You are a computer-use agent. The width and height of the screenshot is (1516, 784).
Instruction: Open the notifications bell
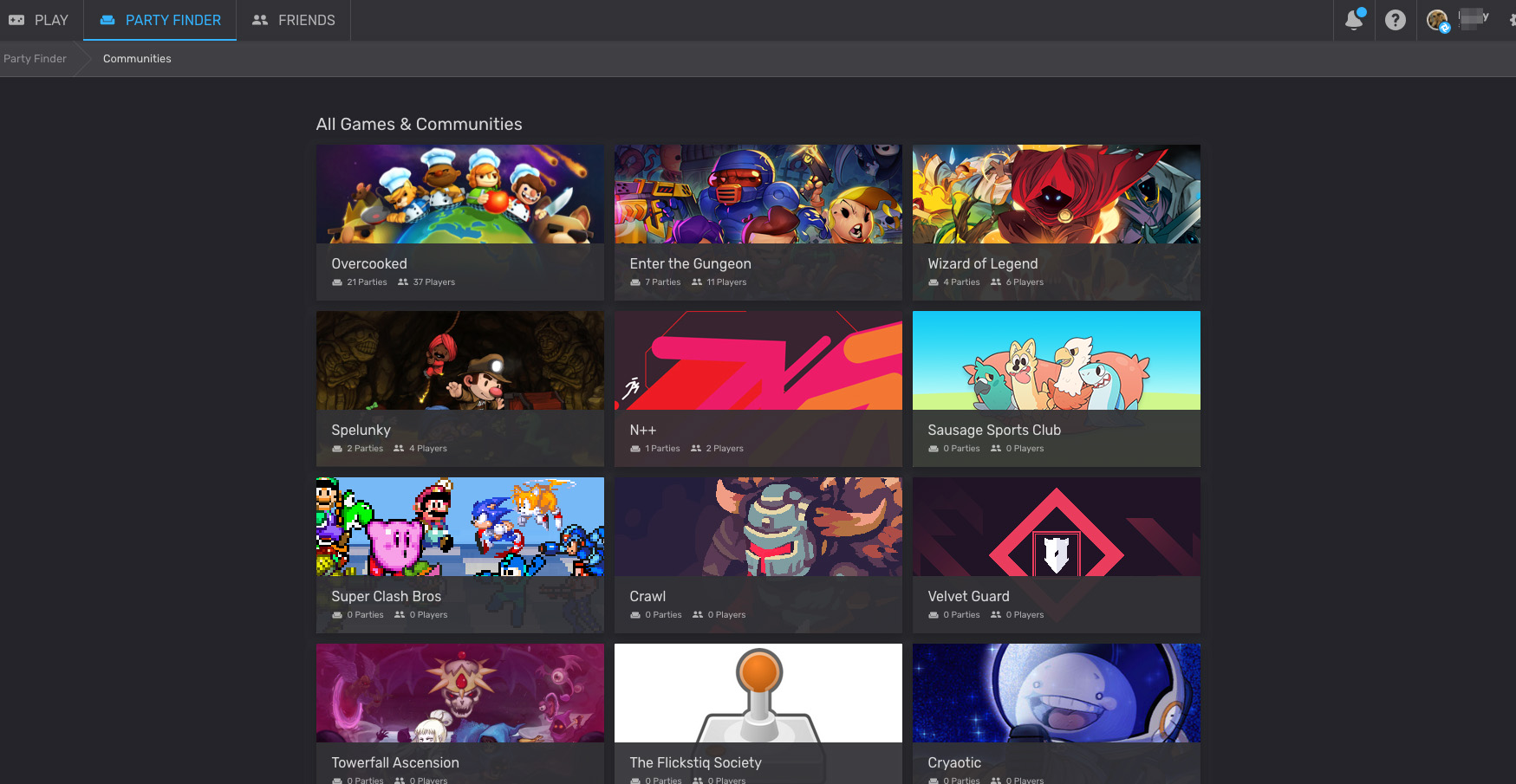tap(1354, 19)
